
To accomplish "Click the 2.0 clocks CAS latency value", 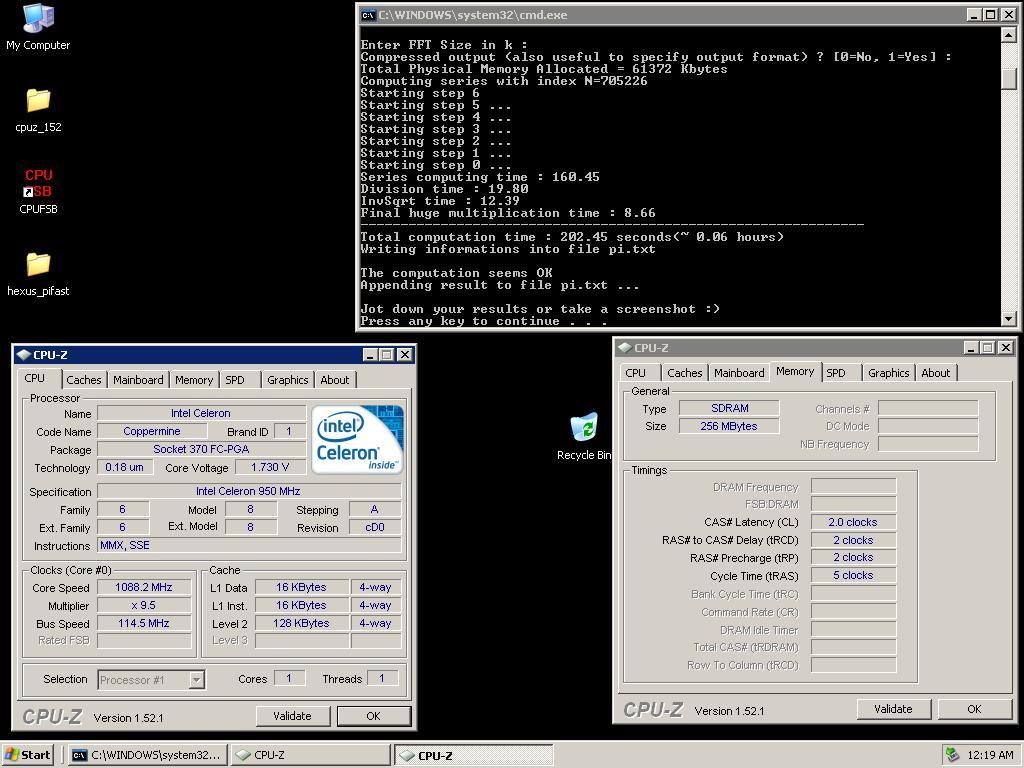I will [853, 522].
